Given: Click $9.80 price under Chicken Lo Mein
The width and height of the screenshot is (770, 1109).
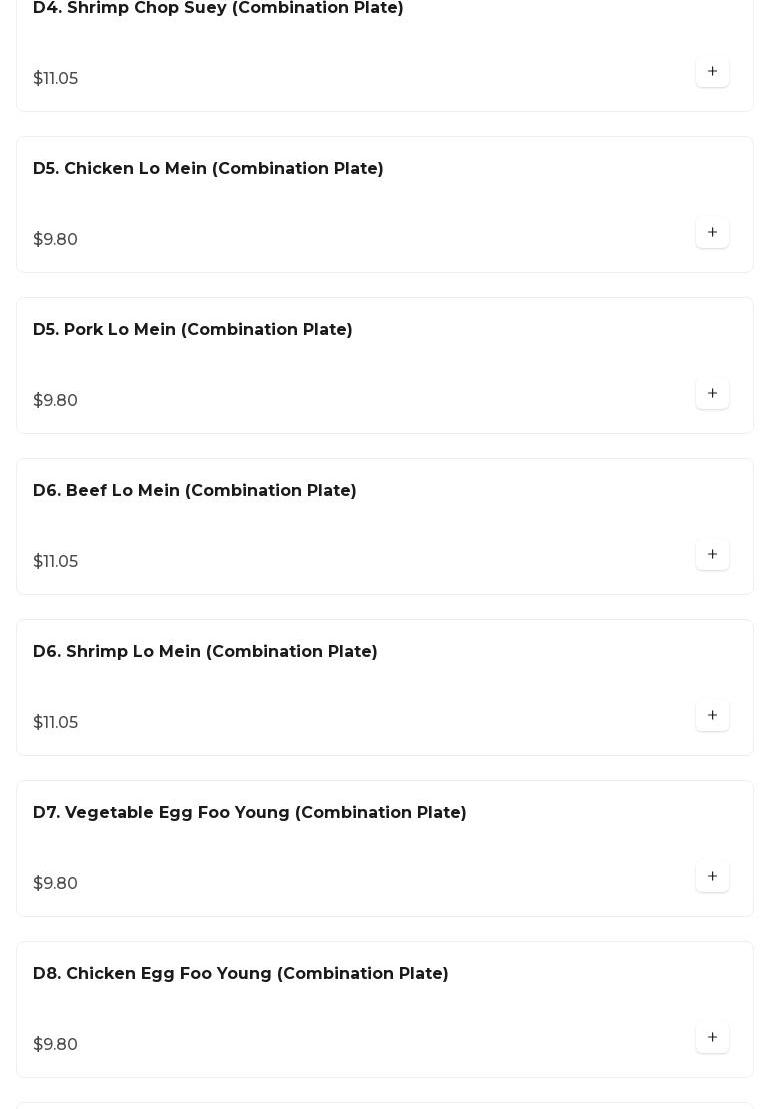Looking at the screenshot, I should click(56, 240).
